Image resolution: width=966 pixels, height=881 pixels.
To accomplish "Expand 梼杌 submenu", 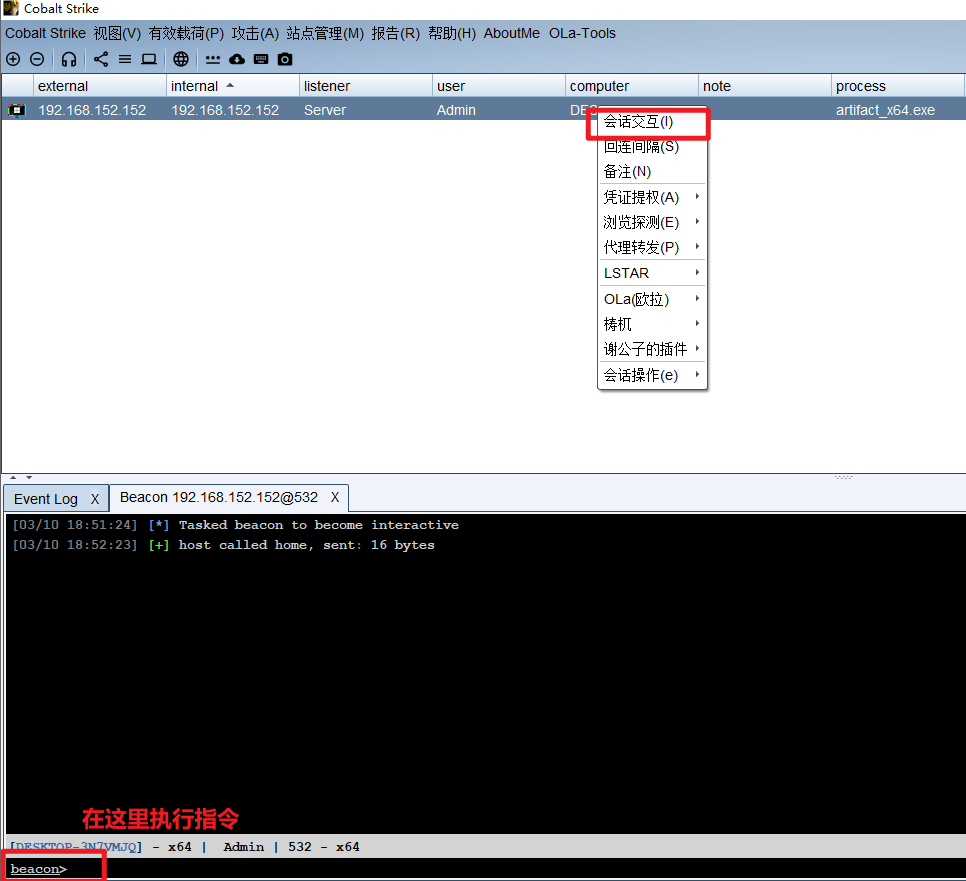I will pos(652,324).
